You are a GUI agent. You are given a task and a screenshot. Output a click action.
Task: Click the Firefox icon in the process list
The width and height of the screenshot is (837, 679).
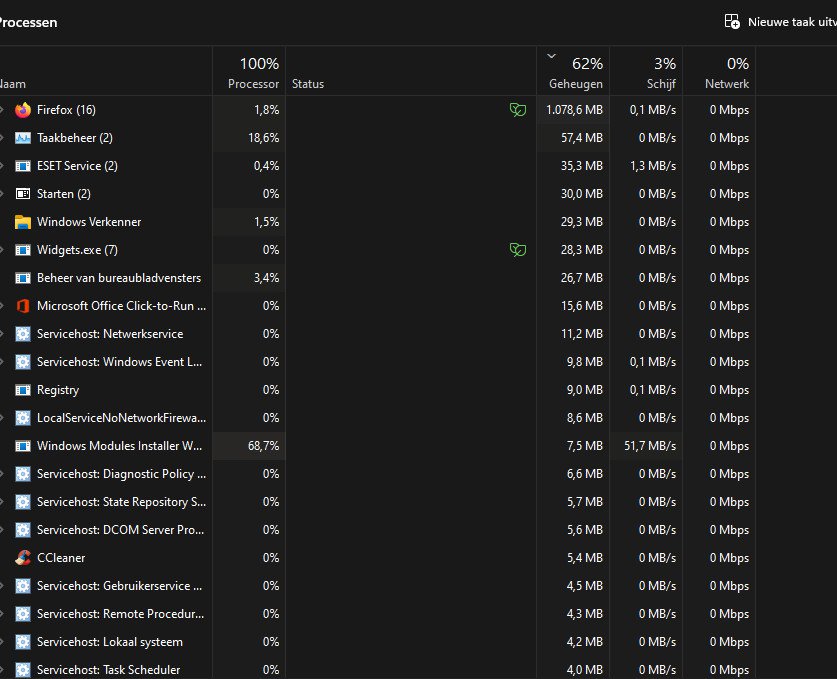23,110
